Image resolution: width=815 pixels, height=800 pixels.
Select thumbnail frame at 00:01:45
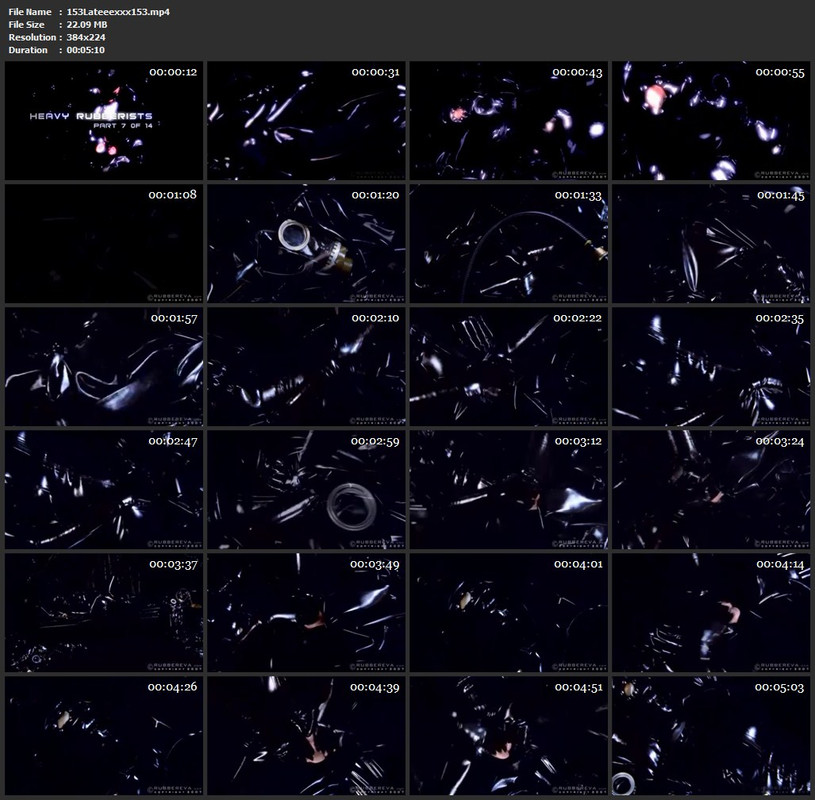pos(711,244)
